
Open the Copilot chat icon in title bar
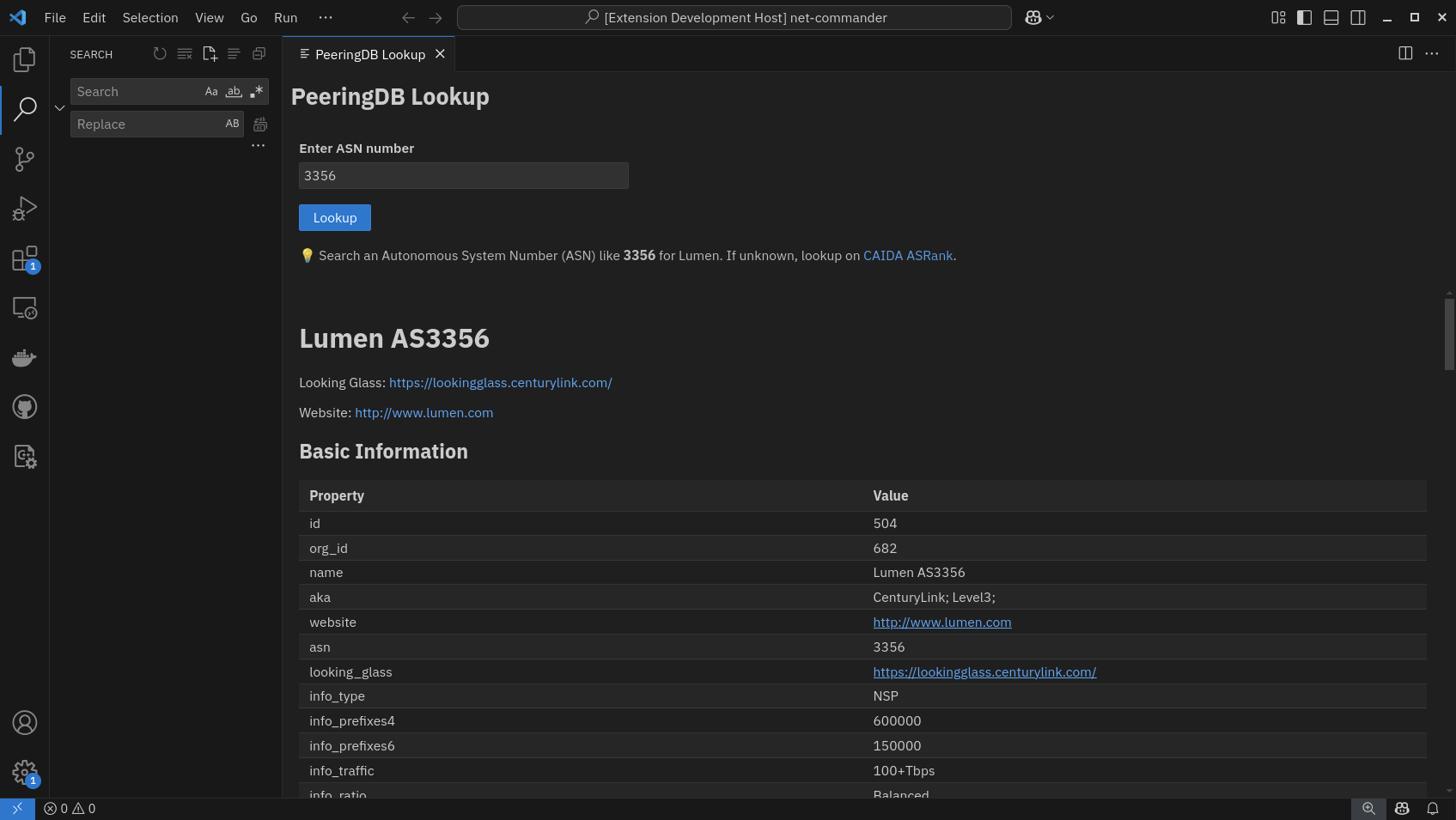[1033, 17]
